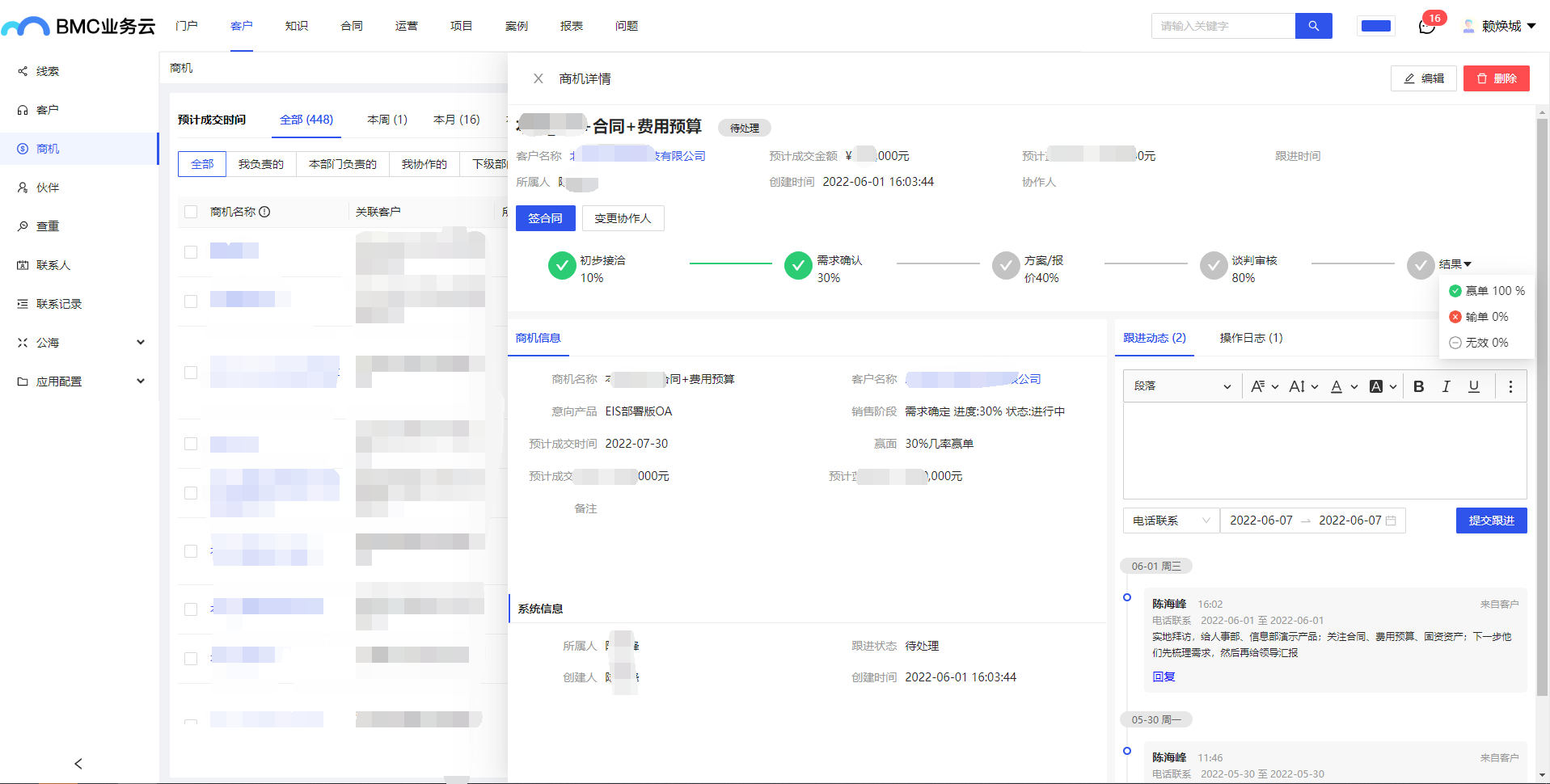Image resolution: width=1550 pixels, height=784 pixels.
Task: Select 输单 0% result option
Action: click(1478, 317)
